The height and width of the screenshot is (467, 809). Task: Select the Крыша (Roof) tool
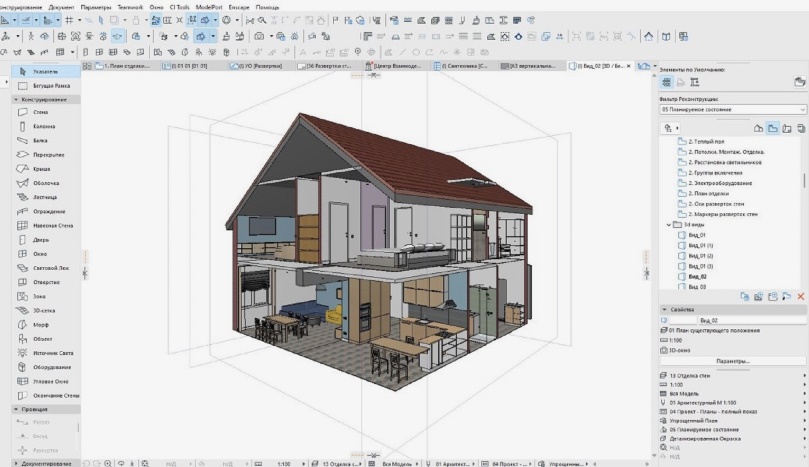coord(45,169)
